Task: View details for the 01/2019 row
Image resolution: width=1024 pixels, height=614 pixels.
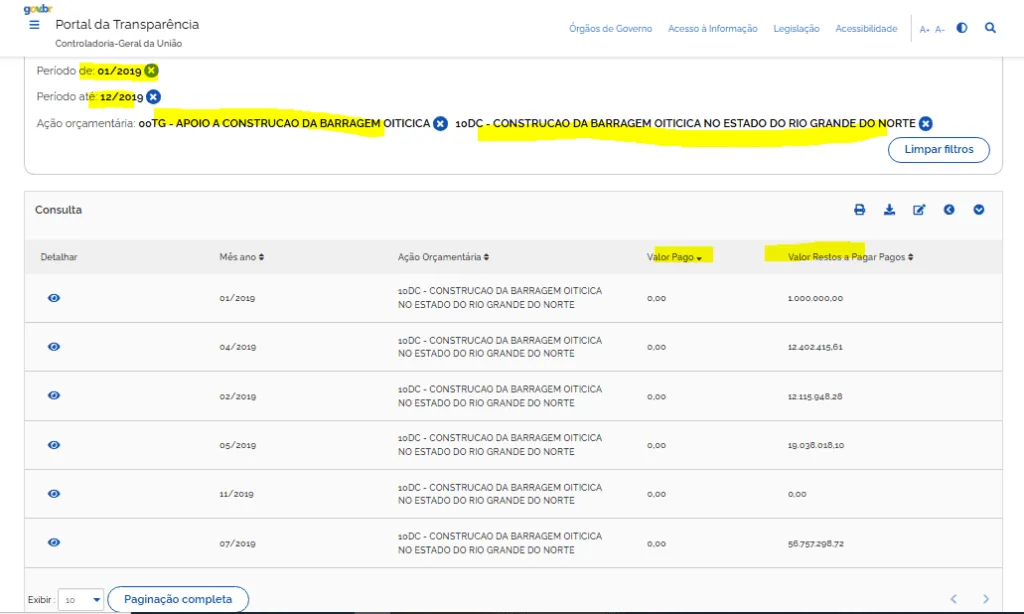Action: coord(54,298)
